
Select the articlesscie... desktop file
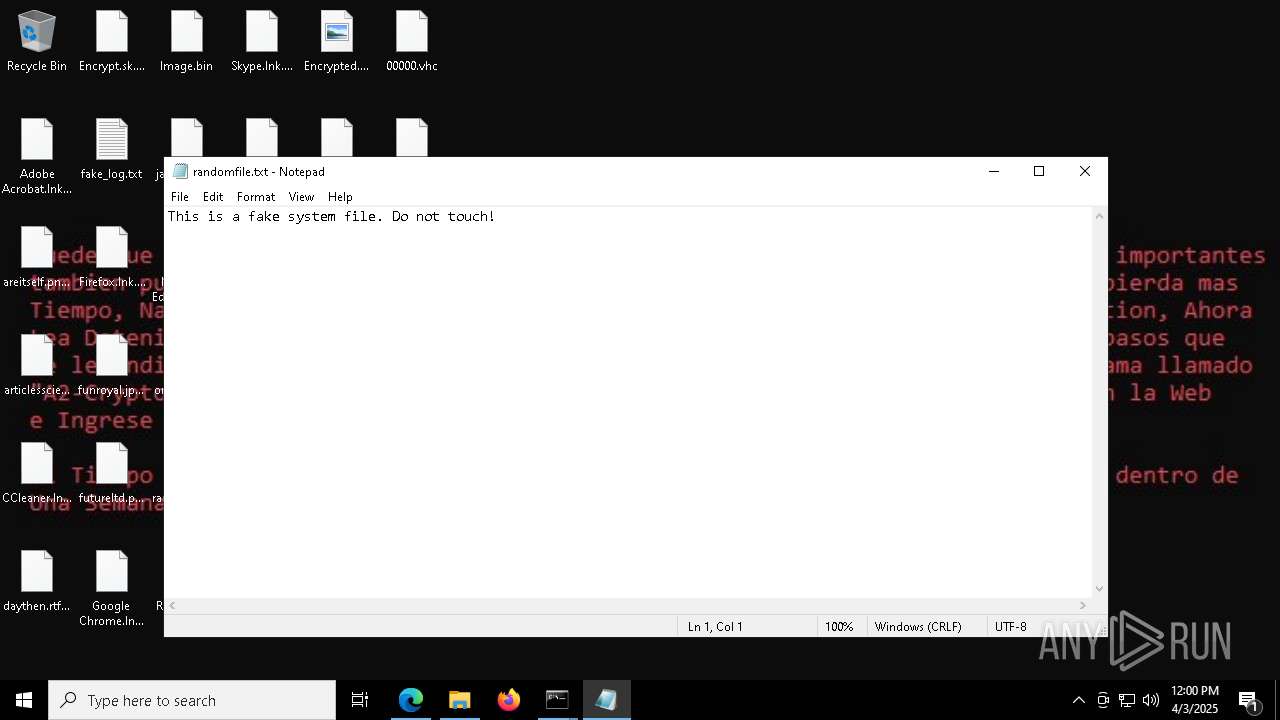(x=37, y=366)
